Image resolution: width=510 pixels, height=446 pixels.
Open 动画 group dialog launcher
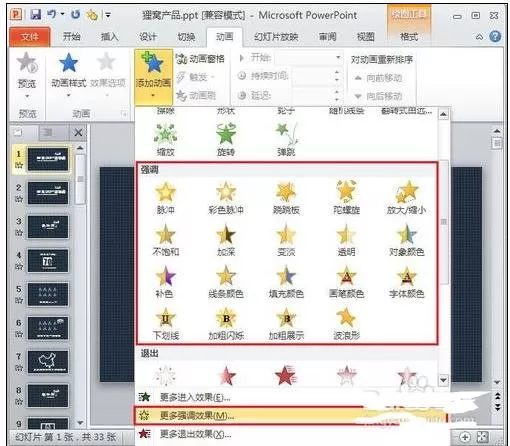124,114
